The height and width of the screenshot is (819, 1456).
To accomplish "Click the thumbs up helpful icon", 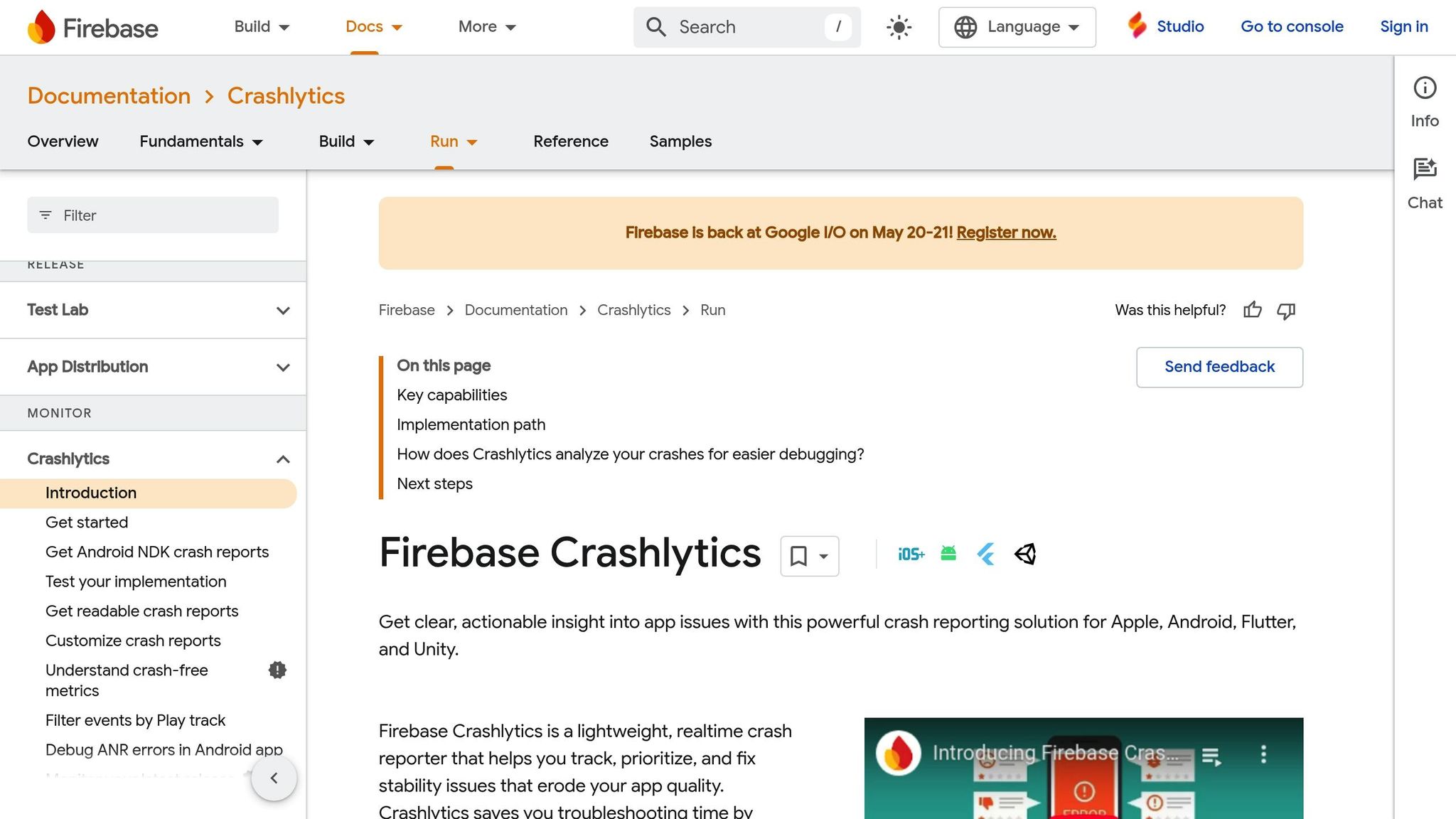I will pos(1253,310).
